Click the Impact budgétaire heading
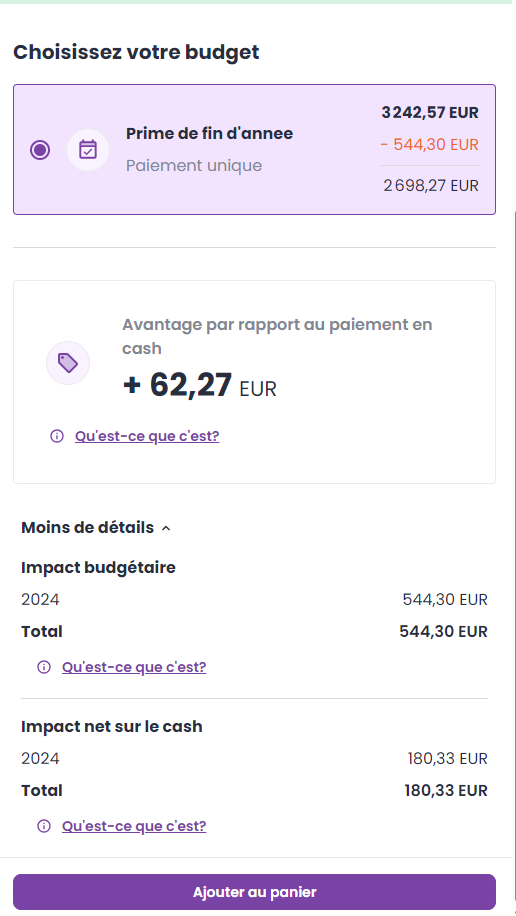516x916 pixels. (x=98, y=567)
